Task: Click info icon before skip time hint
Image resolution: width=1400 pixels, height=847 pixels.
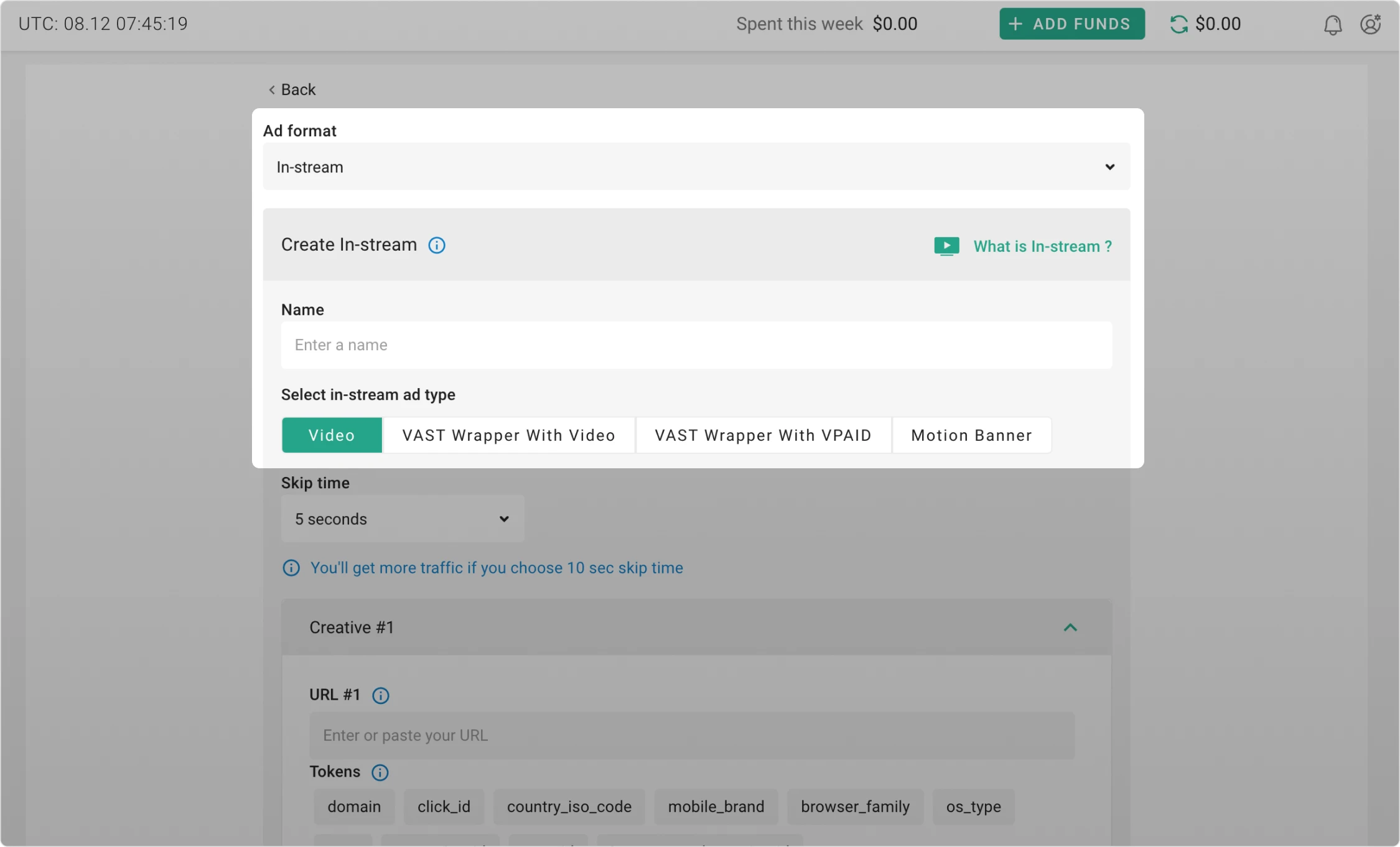Action: (291, 568)
